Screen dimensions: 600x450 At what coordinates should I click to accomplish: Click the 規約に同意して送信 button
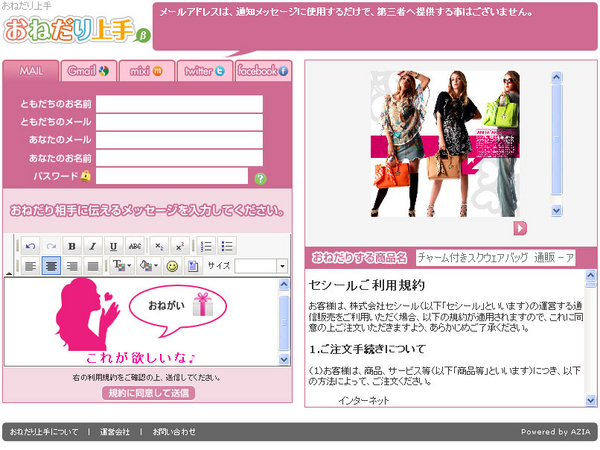point(148,393)
